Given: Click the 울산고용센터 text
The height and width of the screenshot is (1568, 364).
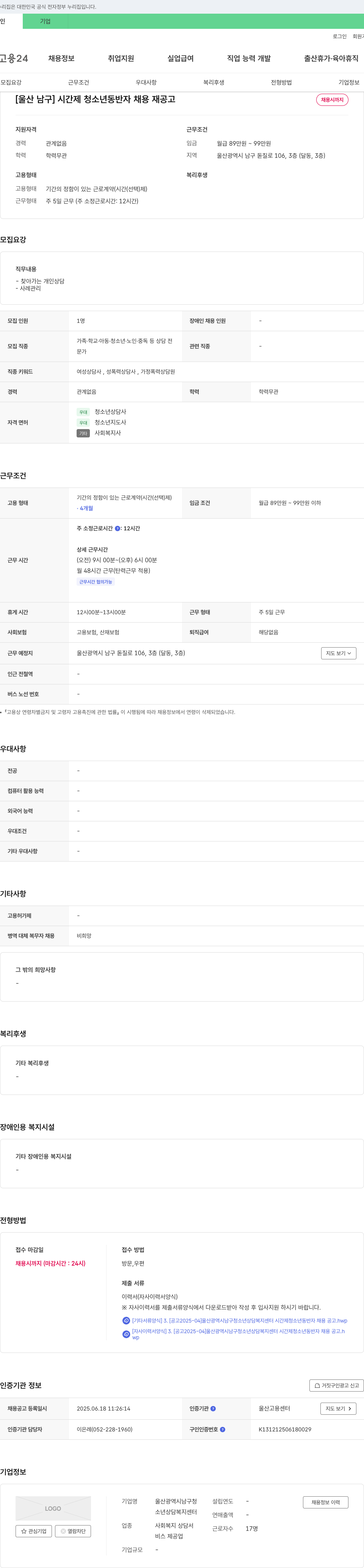Looking at the screenshot, I should pyautogui.click(x=275, y=1409).
